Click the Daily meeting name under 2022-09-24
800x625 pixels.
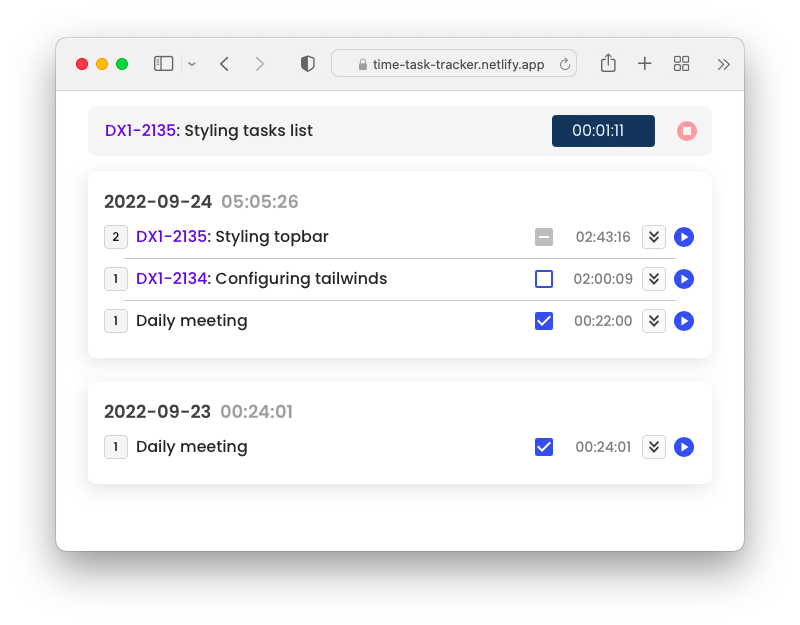coord(192,320)
